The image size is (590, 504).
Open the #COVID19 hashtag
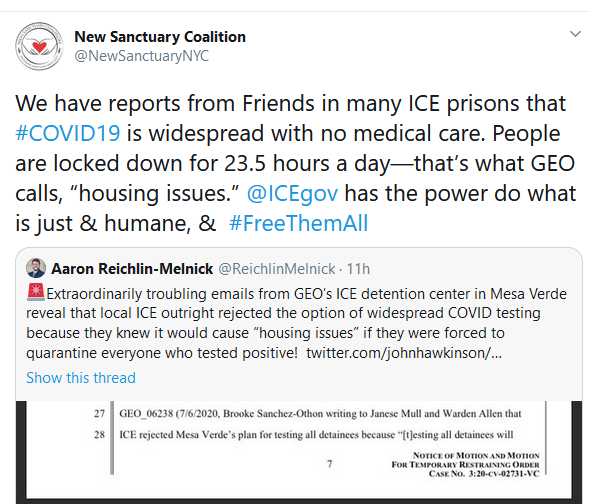coord(68,133)
